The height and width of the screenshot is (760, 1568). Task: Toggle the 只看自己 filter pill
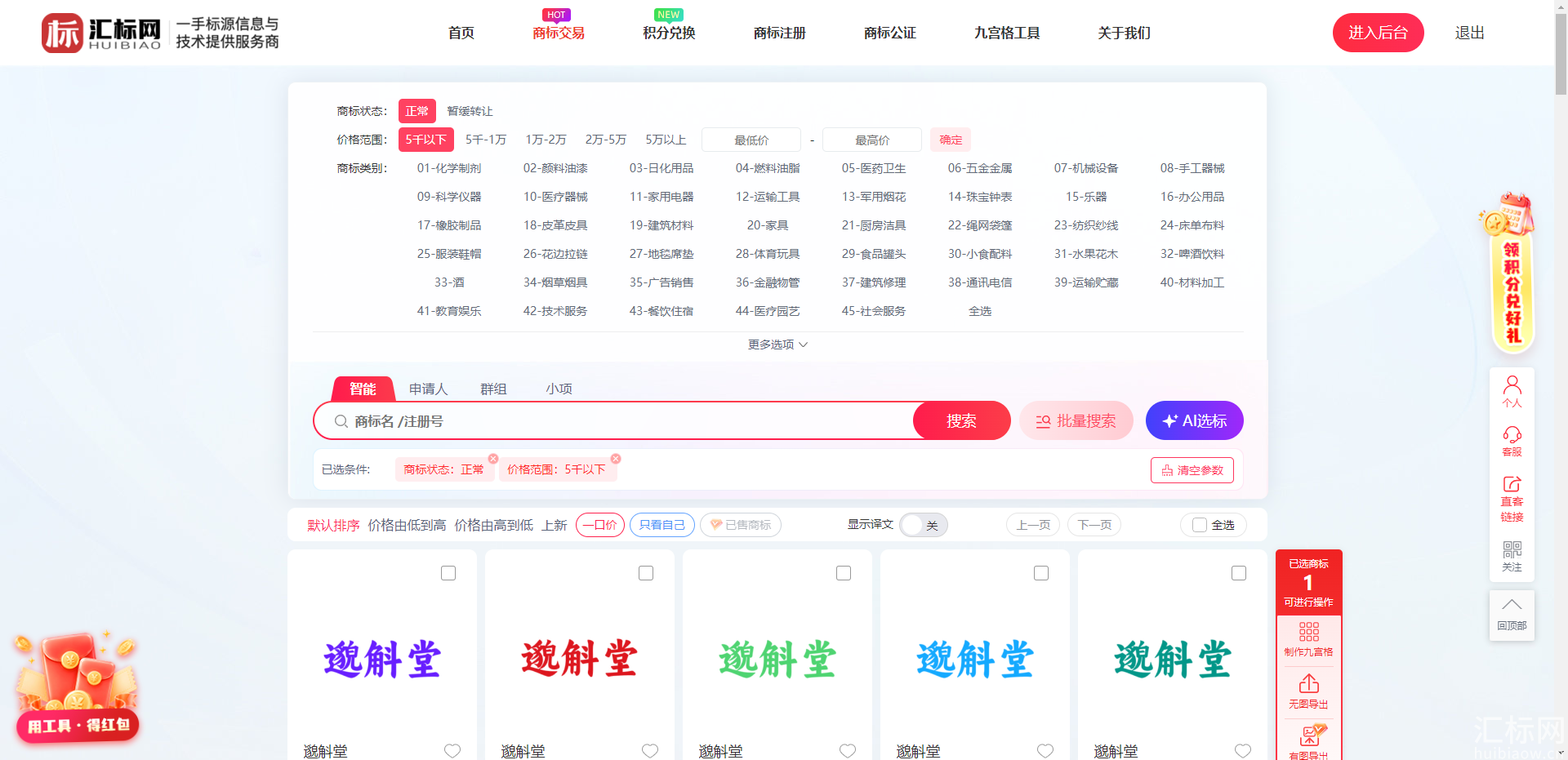point(662,525)
